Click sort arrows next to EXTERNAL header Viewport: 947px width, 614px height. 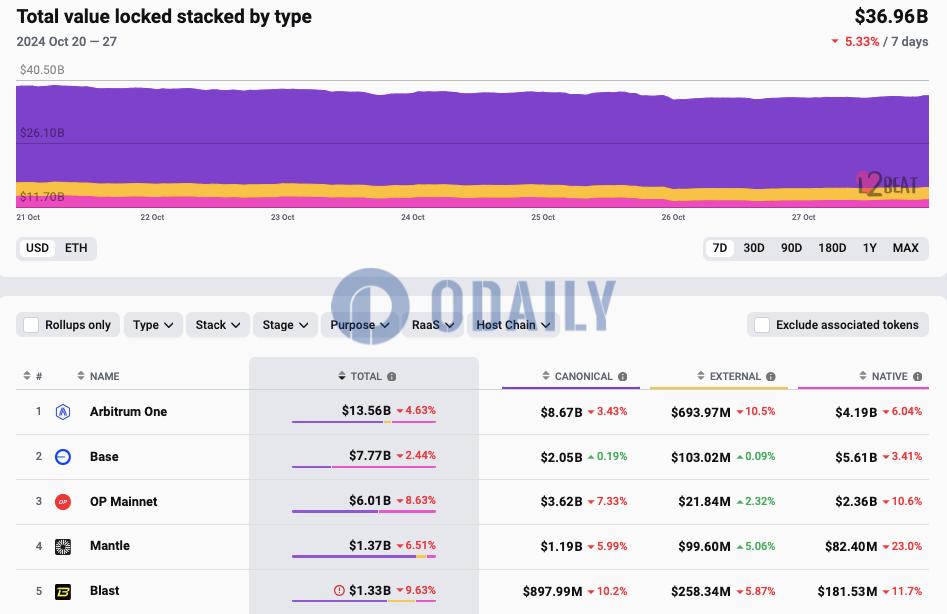click(701, 376)
